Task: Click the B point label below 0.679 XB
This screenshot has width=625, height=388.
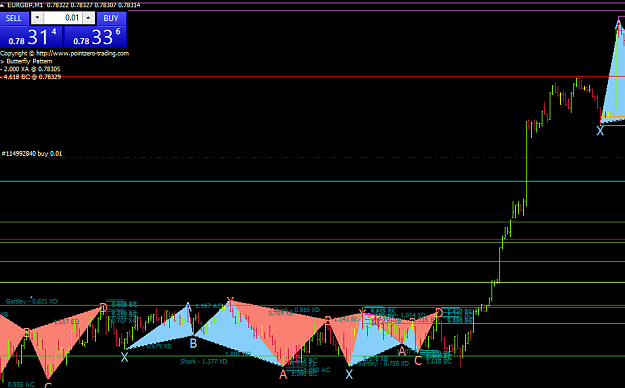Action: pos(193,343)
